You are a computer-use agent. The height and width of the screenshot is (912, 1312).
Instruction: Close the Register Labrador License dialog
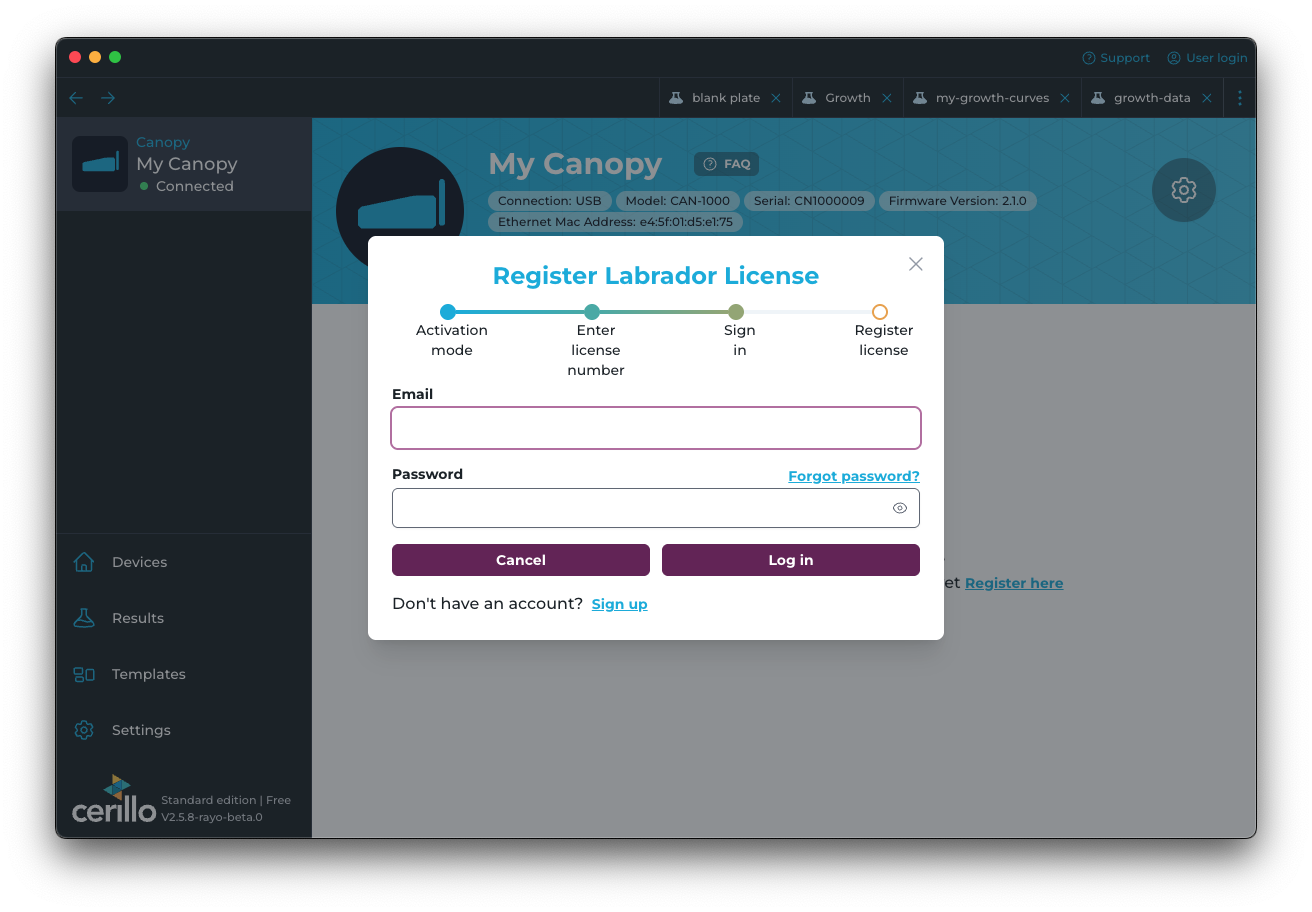(915, 264)
